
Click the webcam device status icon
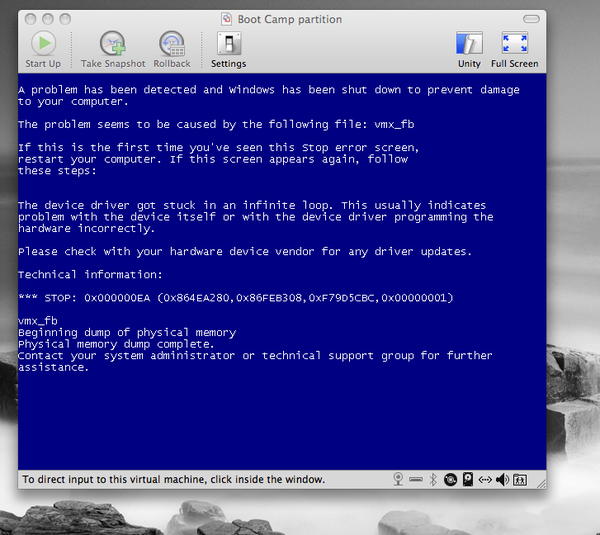[398, 479]
